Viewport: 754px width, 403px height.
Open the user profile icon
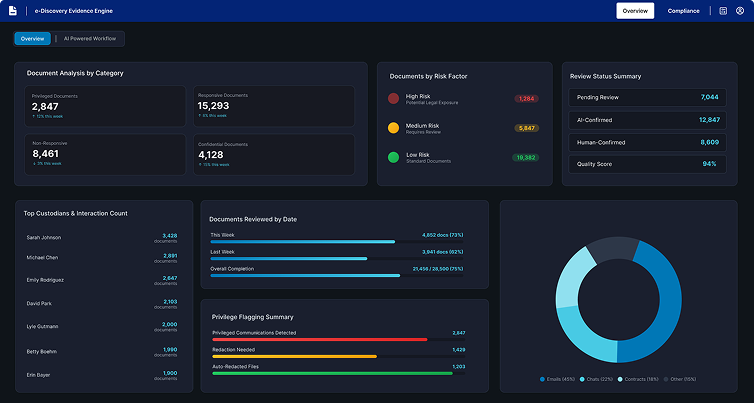tap(739, 11)
